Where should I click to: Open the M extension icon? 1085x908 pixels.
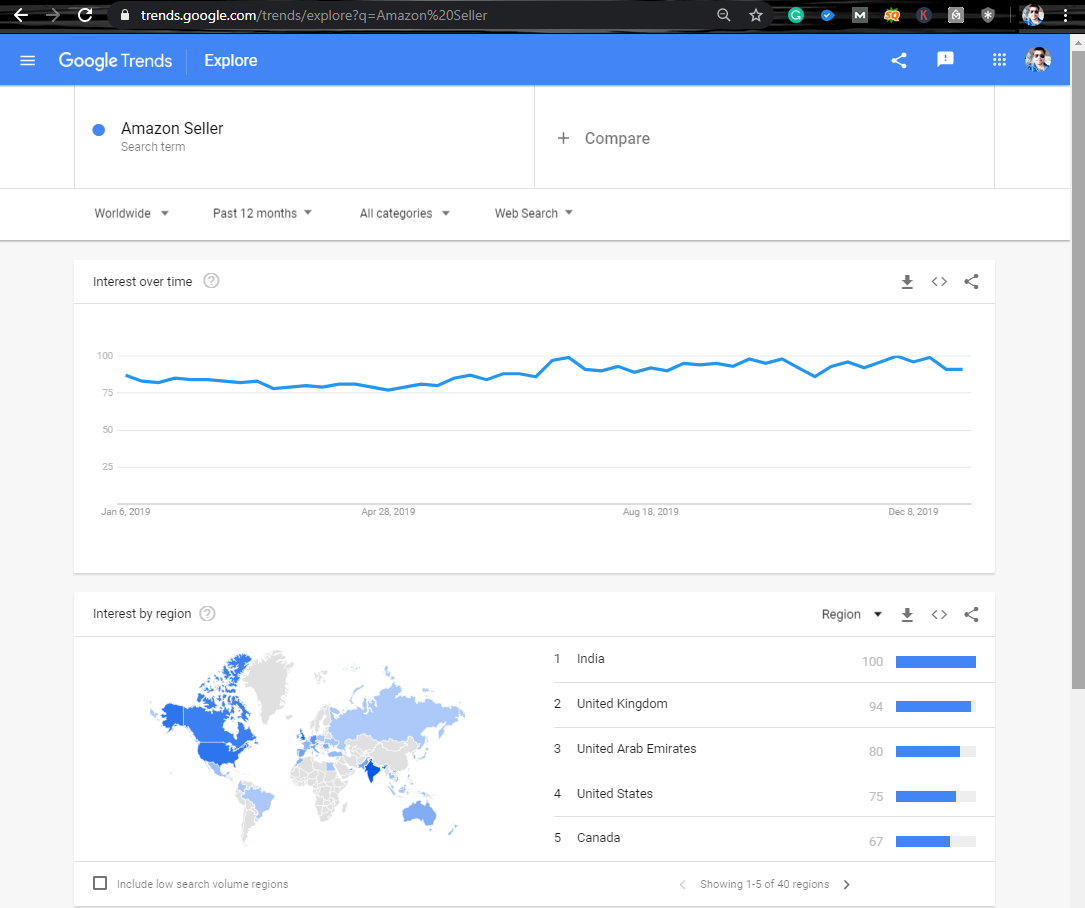[859, 15]
